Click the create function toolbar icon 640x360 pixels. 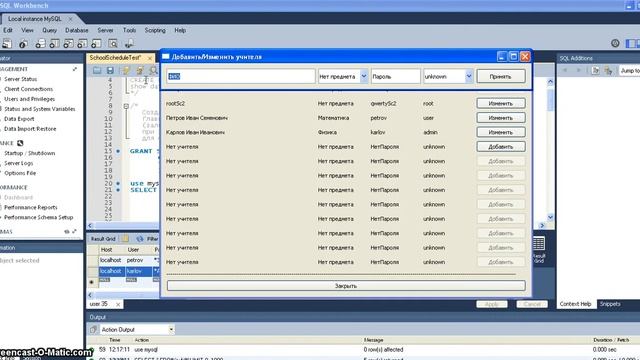pyautogui.click(x=96, y=43)
